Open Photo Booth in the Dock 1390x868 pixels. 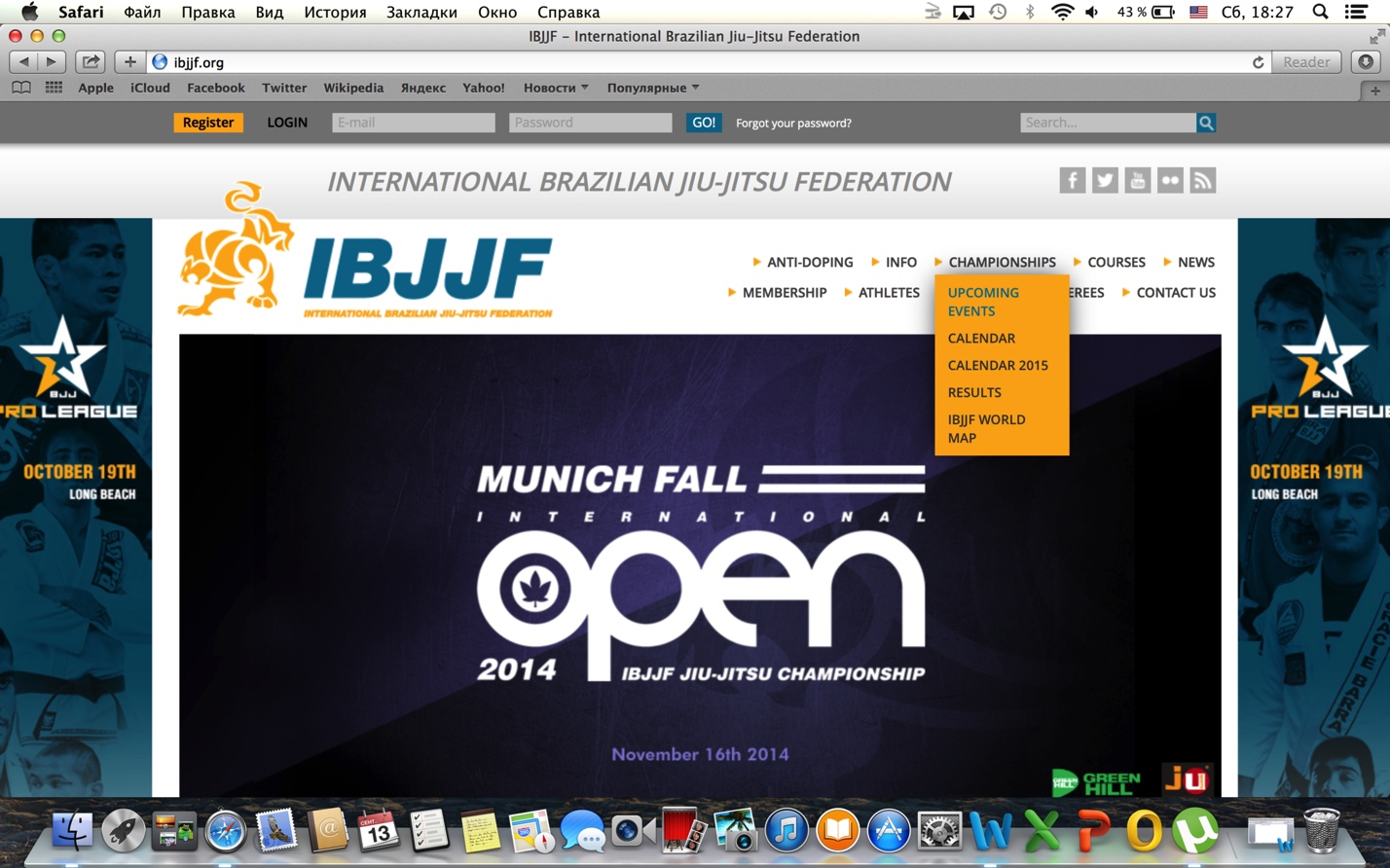684,832
